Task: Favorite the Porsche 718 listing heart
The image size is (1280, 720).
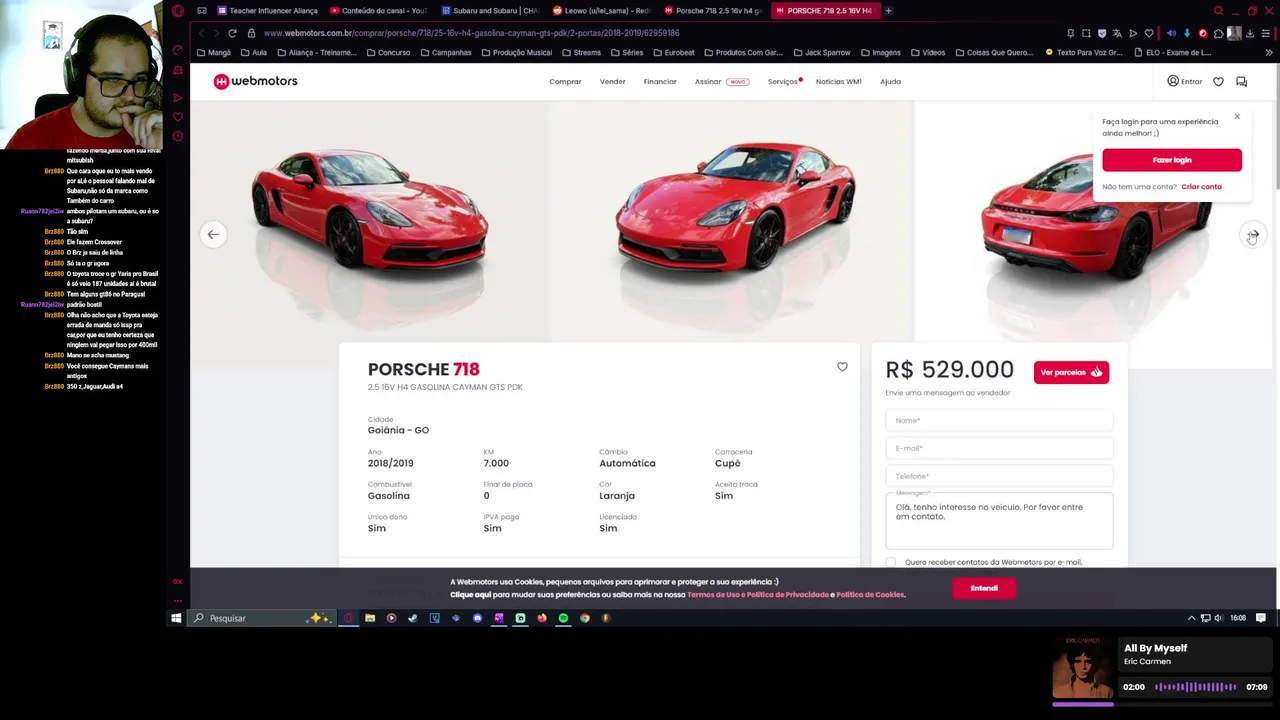Action: tap(842, 367)
